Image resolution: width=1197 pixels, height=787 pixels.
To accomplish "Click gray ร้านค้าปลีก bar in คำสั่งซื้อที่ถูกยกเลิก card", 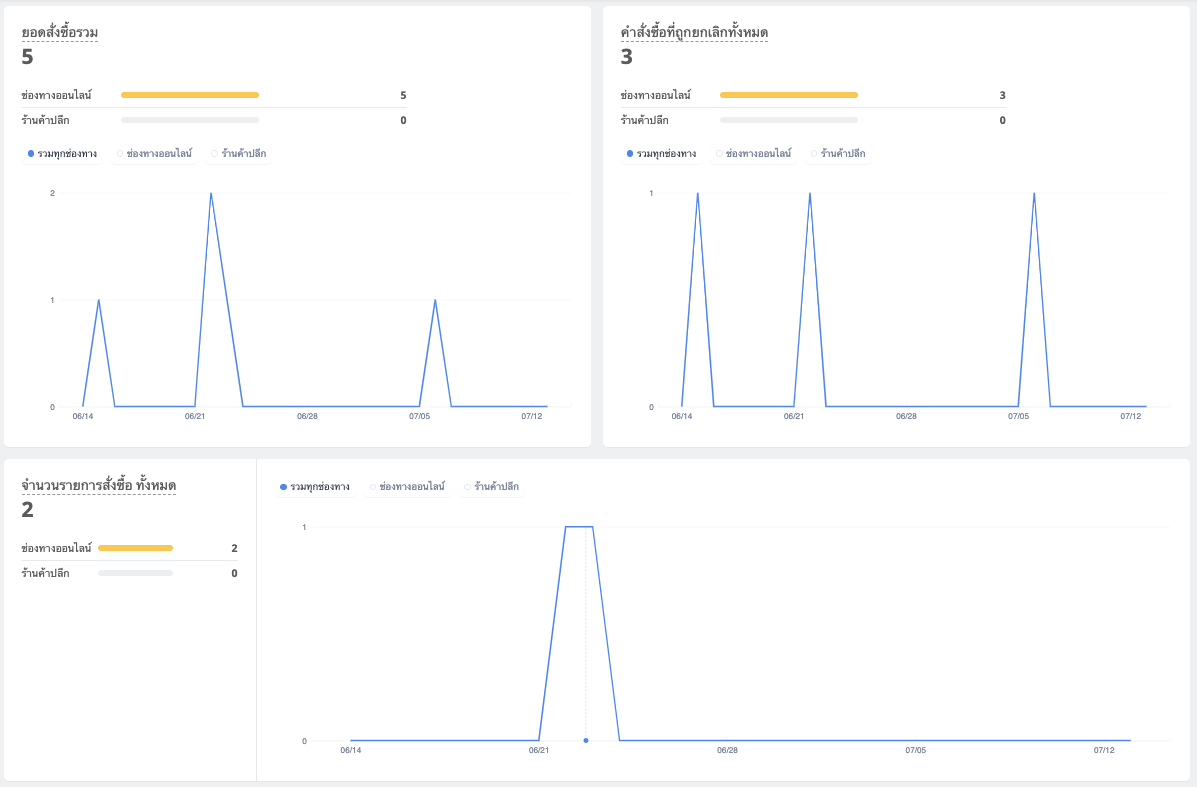I will [789, 120].
